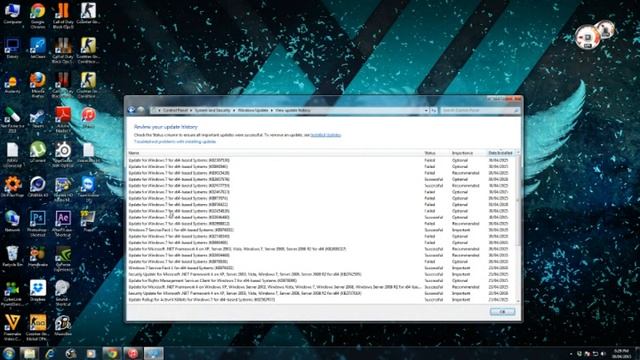Open uTorrent desktop shortcut
The image size is (640, 360).
point(38,152)
